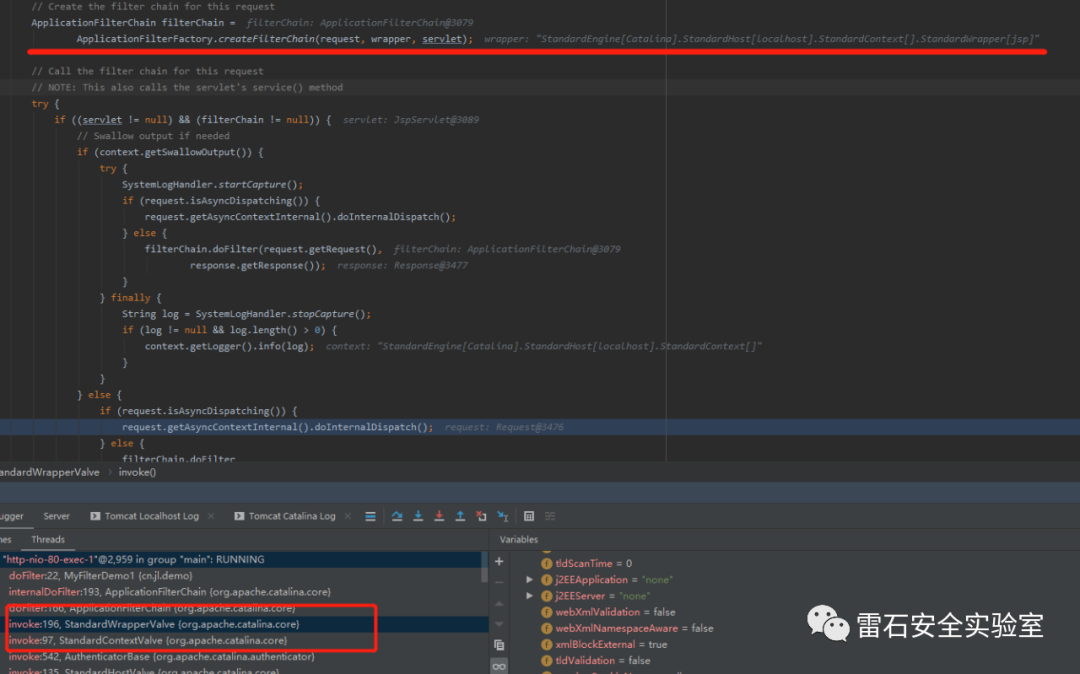Click terminal icon on Tomcat Catalina Log tab

tap(239, 516)
